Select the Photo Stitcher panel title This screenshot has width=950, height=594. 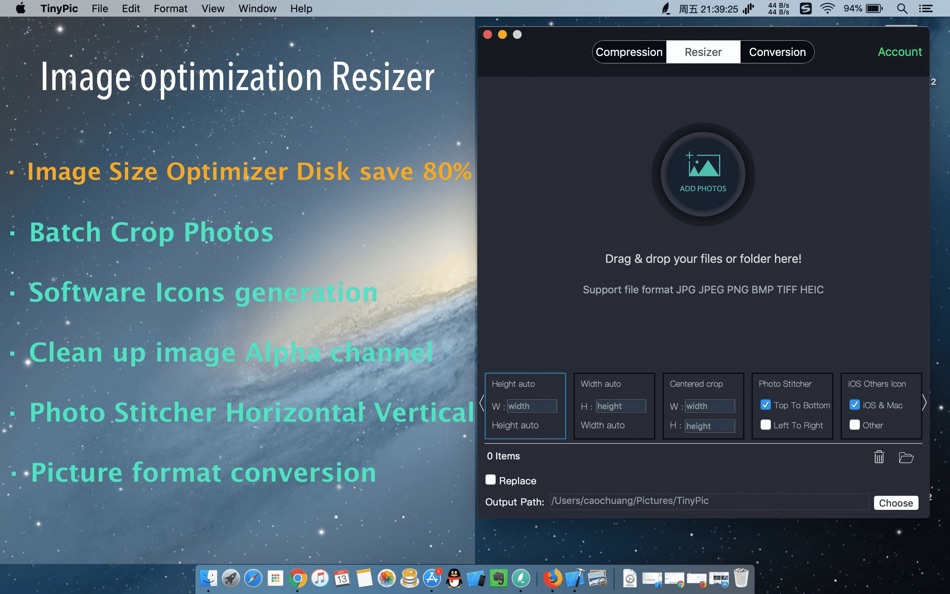click(x=785, y=384)
